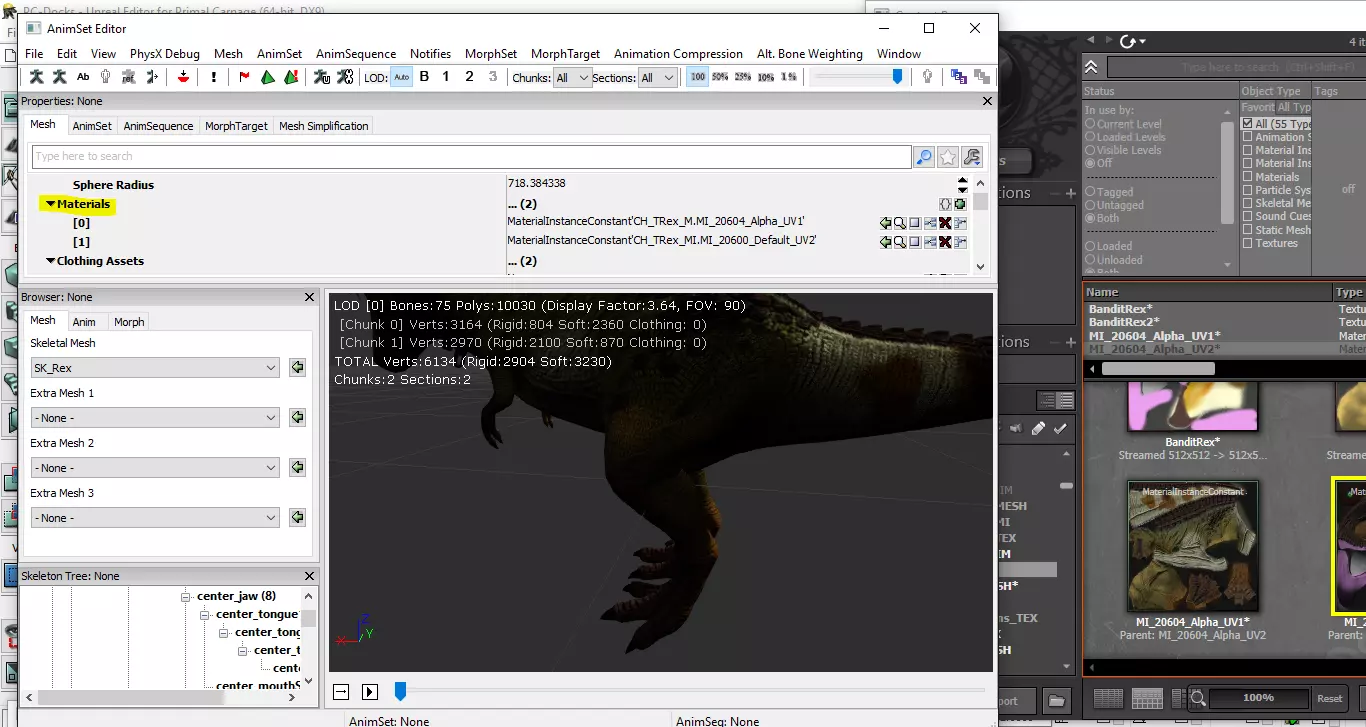Open the Chunks dropdown
Screen dimensions: 1366x727
573,78
